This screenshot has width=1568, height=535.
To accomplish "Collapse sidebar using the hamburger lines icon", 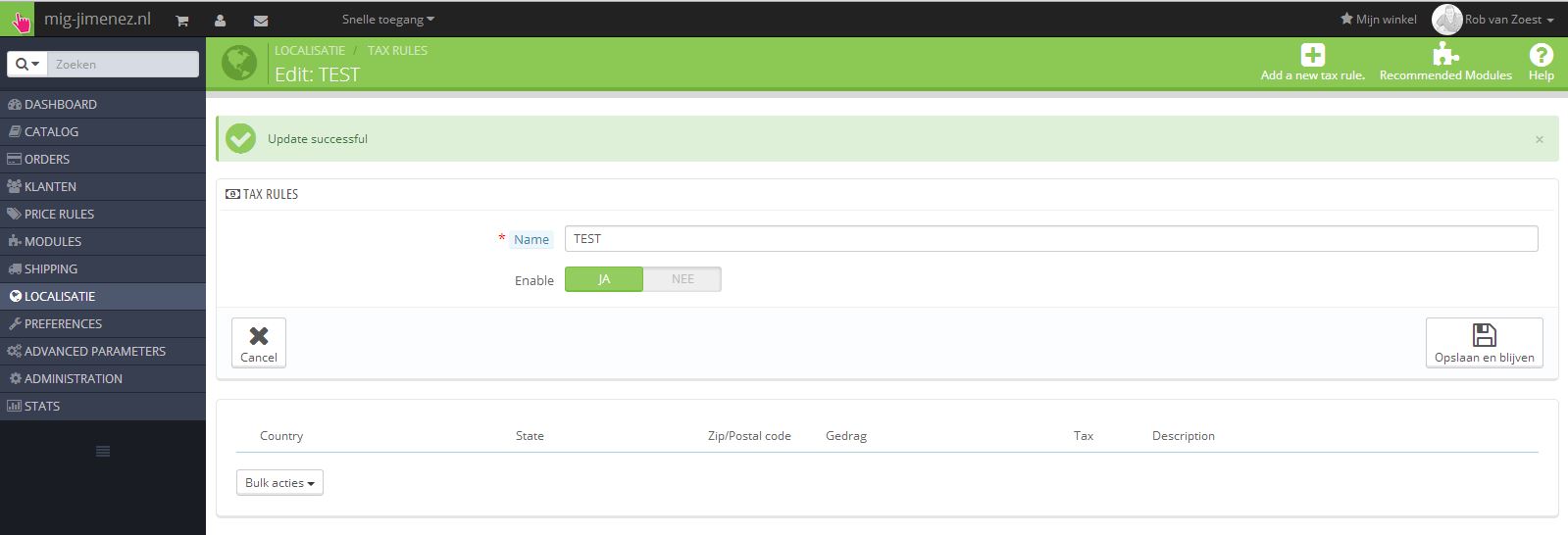I will (103, 451).
